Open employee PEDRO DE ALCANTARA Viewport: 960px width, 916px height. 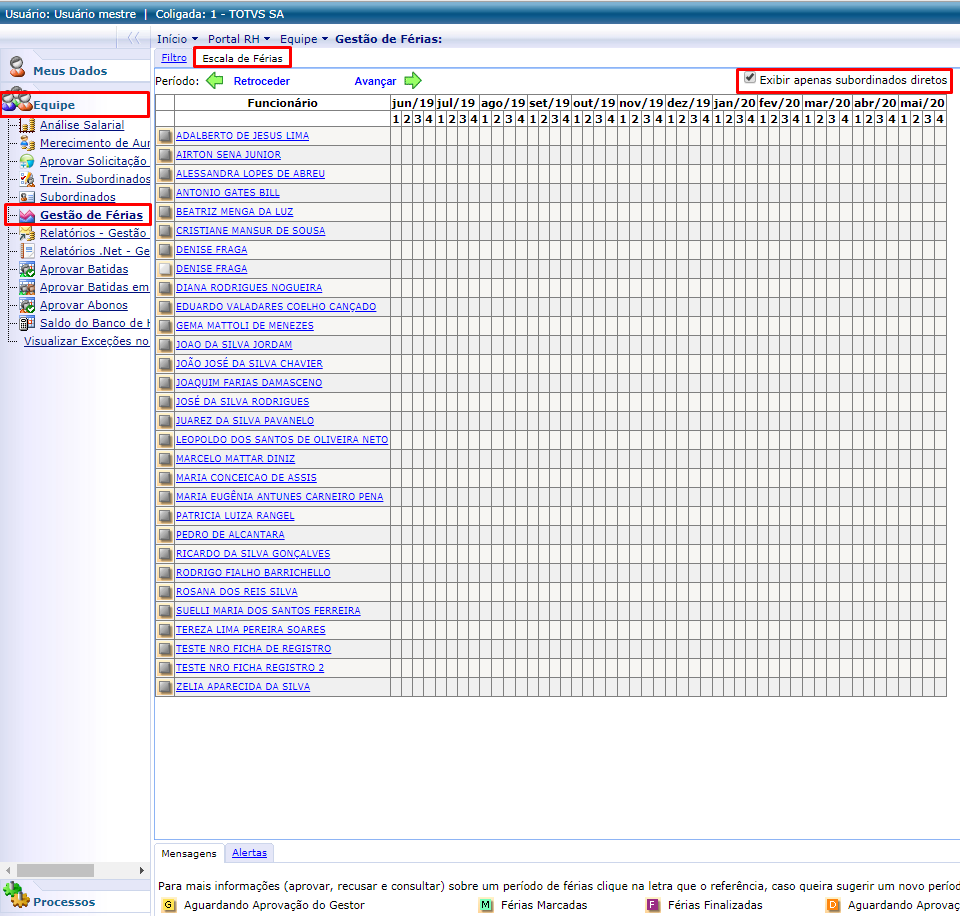230,535
